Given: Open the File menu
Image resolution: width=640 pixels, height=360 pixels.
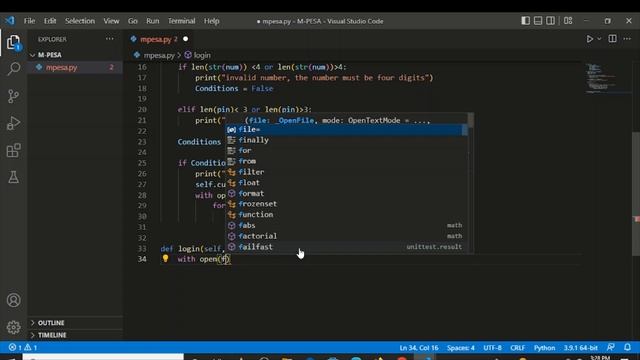Looking at the screenshot, I should (x=29, y=21).
